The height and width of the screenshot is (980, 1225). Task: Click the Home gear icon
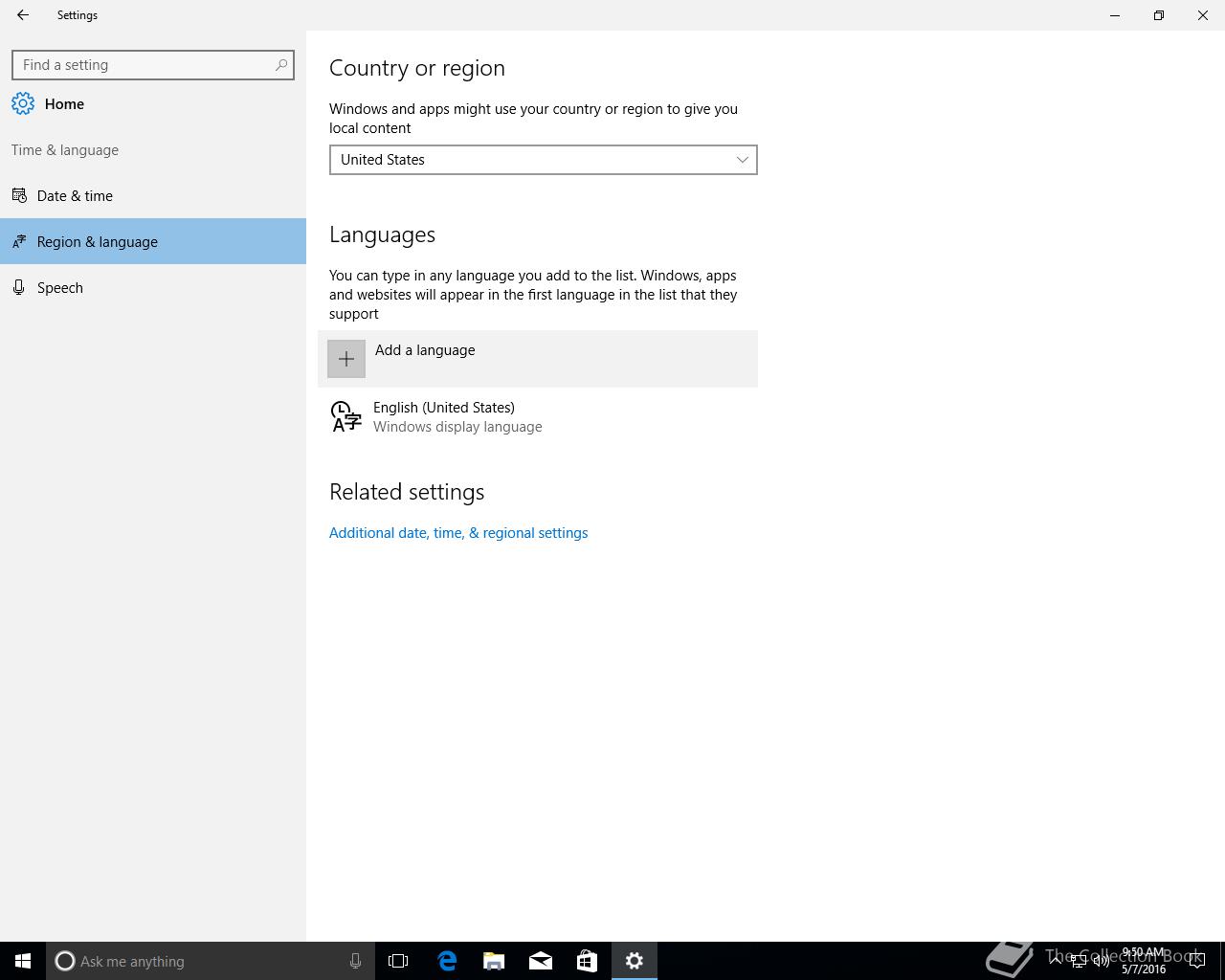23,103
